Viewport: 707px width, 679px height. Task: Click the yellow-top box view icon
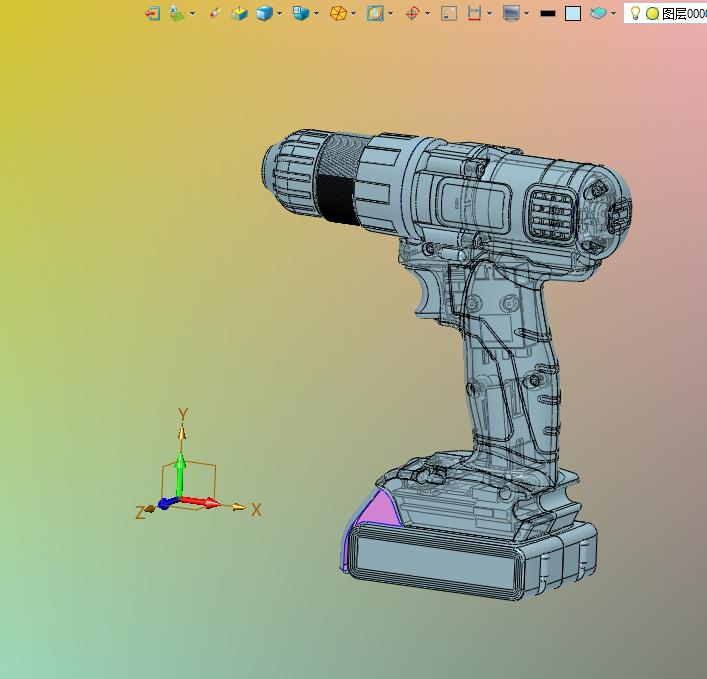coord(239,14)
